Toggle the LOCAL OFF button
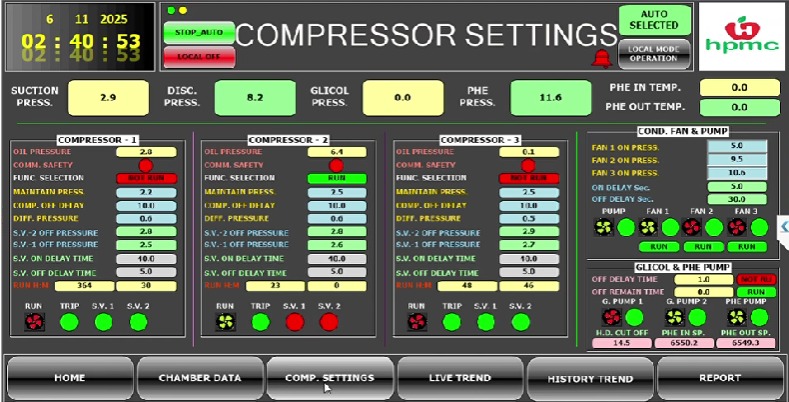Image resolution: width=789 pixels, height=402 pixels. click(199, 56)
